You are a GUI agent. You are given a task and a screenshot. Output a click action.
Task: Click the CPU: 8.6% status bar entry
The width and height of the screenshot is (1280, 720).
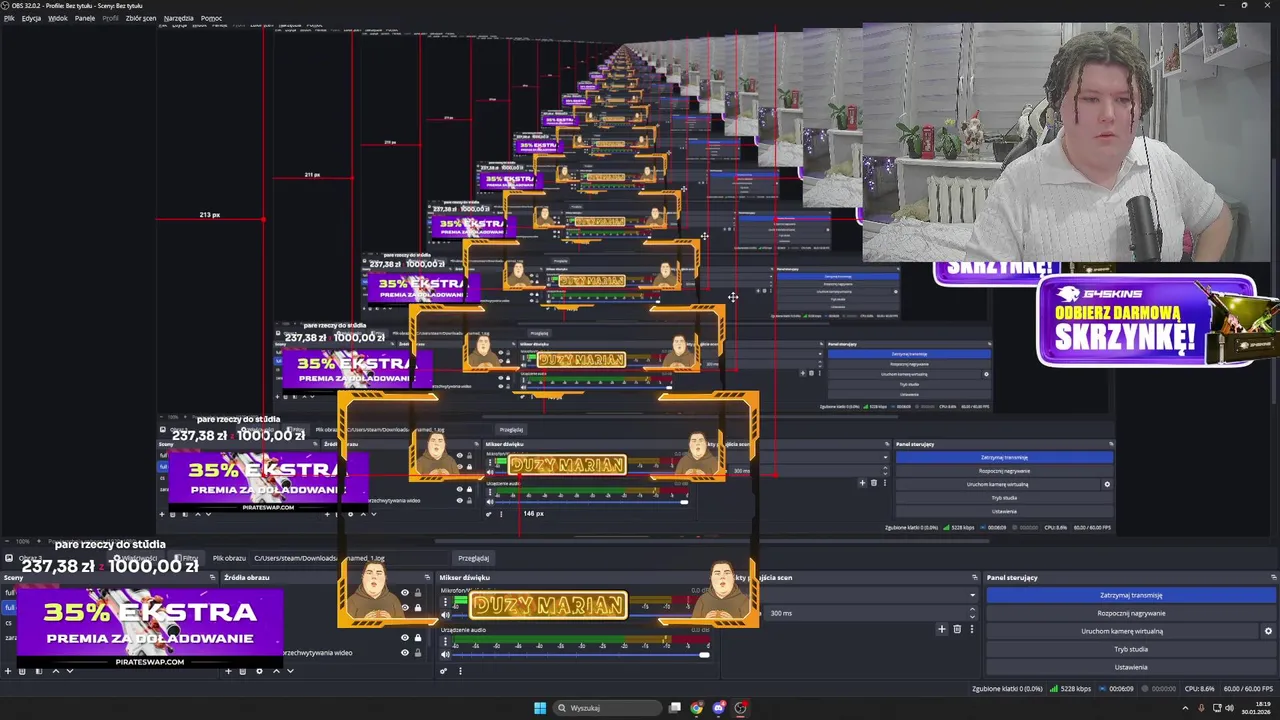tap(1199, 688)
